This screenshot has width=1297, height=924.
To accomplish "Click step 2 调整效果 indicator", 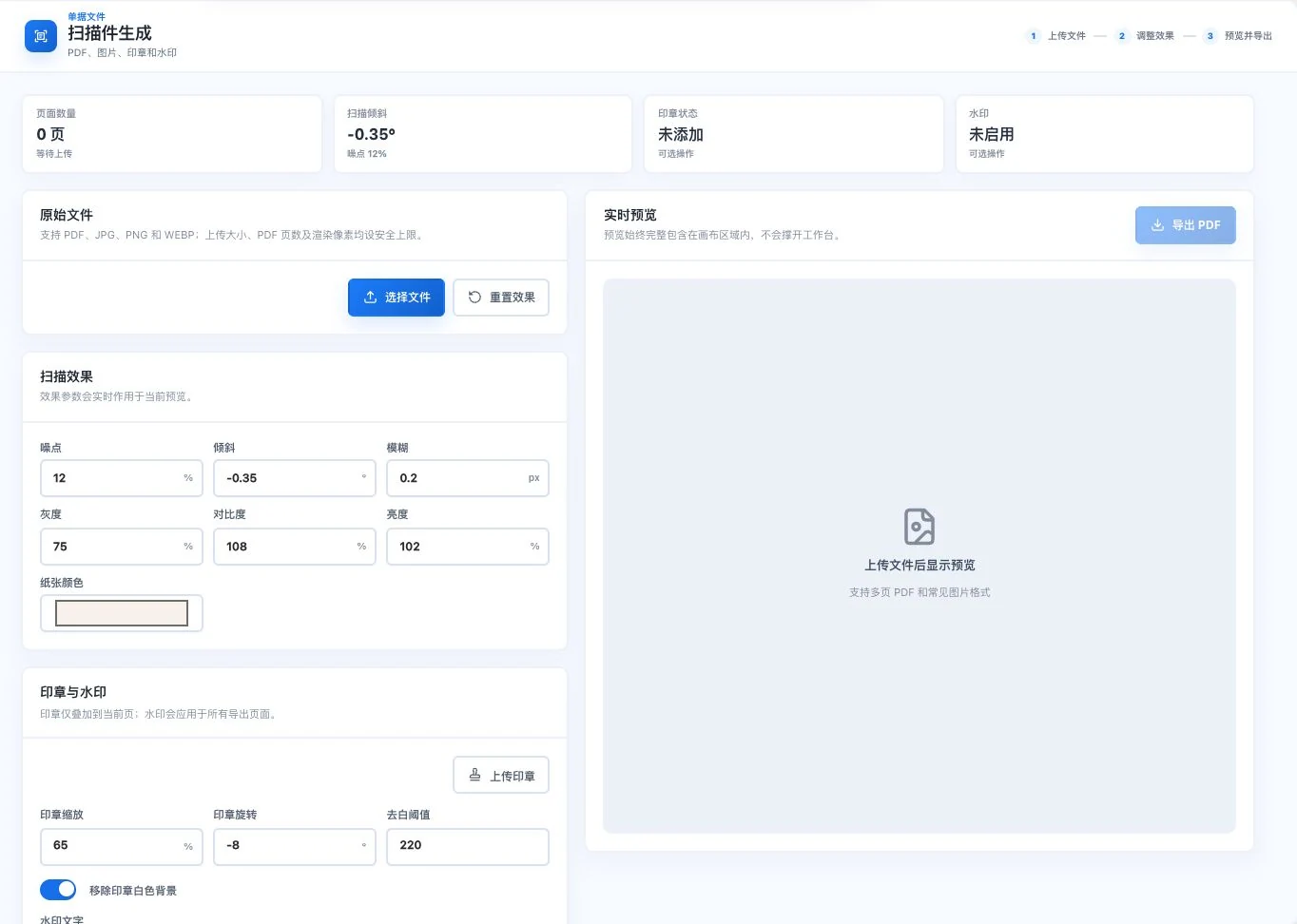I will click(x=1144, y=36).
